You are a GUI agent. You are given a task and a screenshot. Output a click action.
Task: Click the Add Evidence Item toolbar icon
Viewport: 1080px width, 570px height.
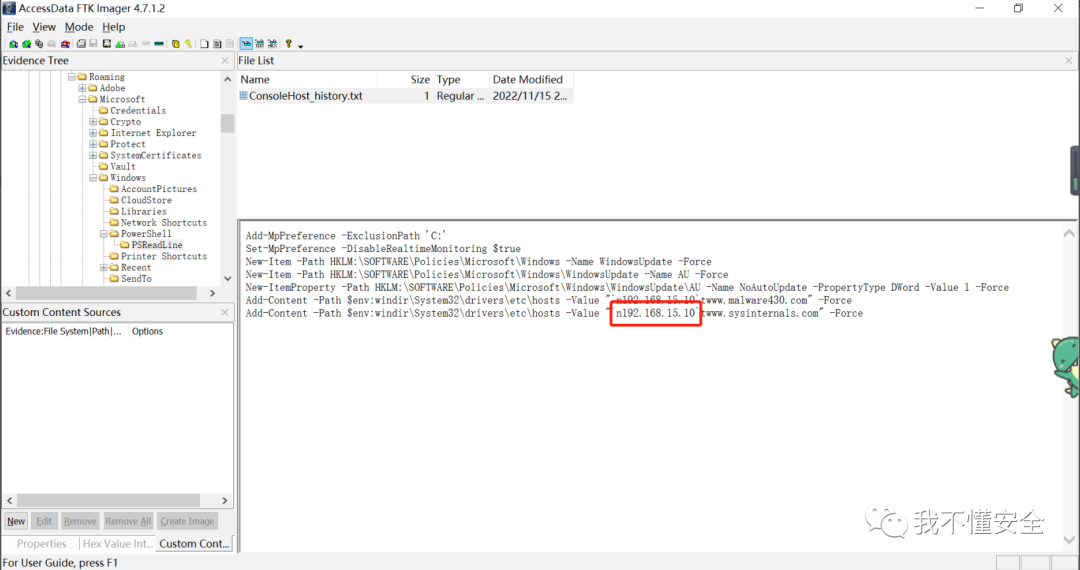pos(13,44)
